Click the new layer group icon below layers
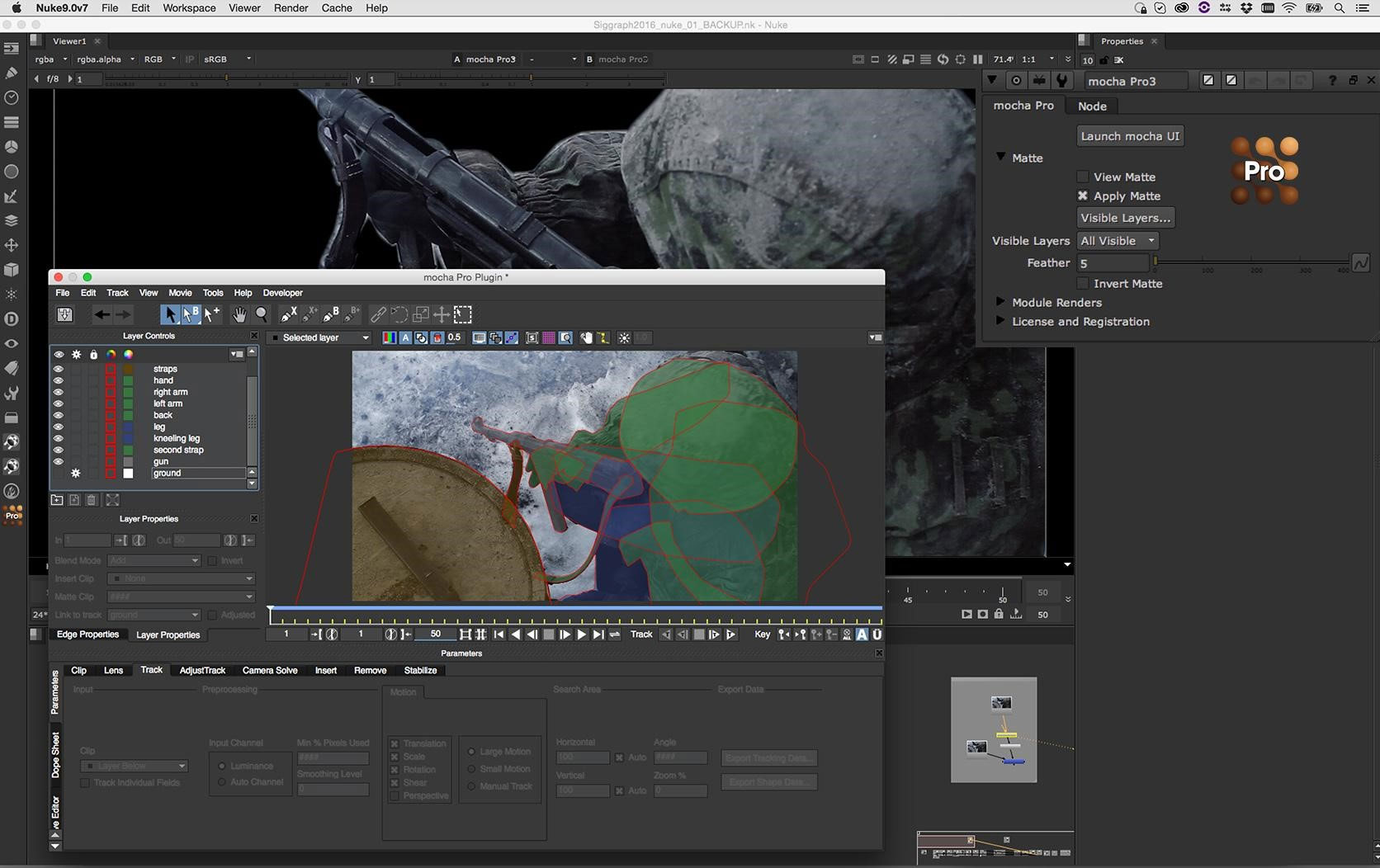Viewport: 1380px width, 868px height. [x=57, y=499]
